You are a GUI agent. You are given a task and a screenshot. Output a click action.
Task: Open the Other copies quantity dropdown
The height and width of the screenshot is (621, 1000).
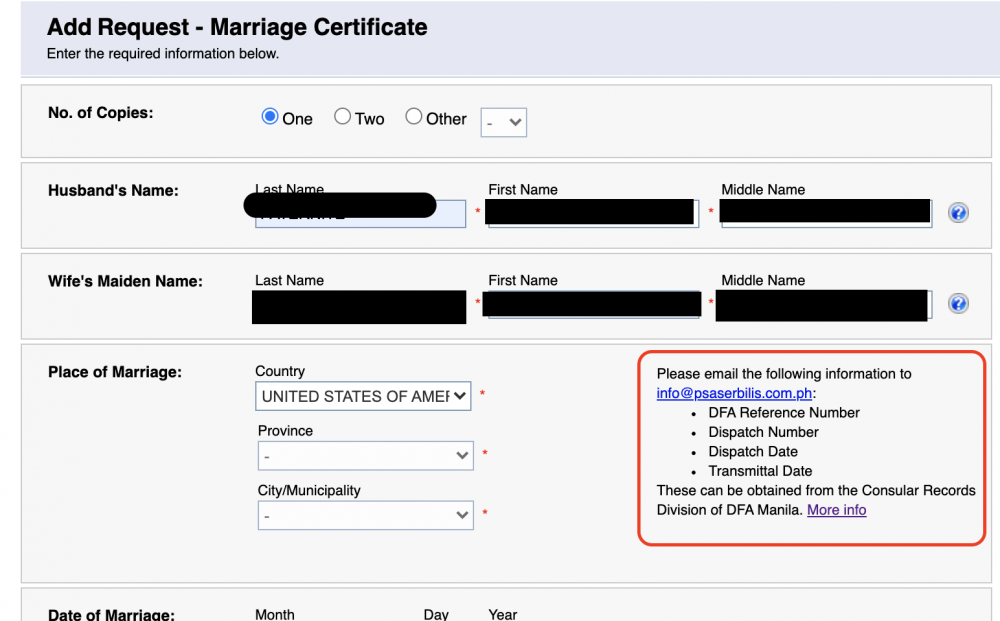[x=504, y=122]
